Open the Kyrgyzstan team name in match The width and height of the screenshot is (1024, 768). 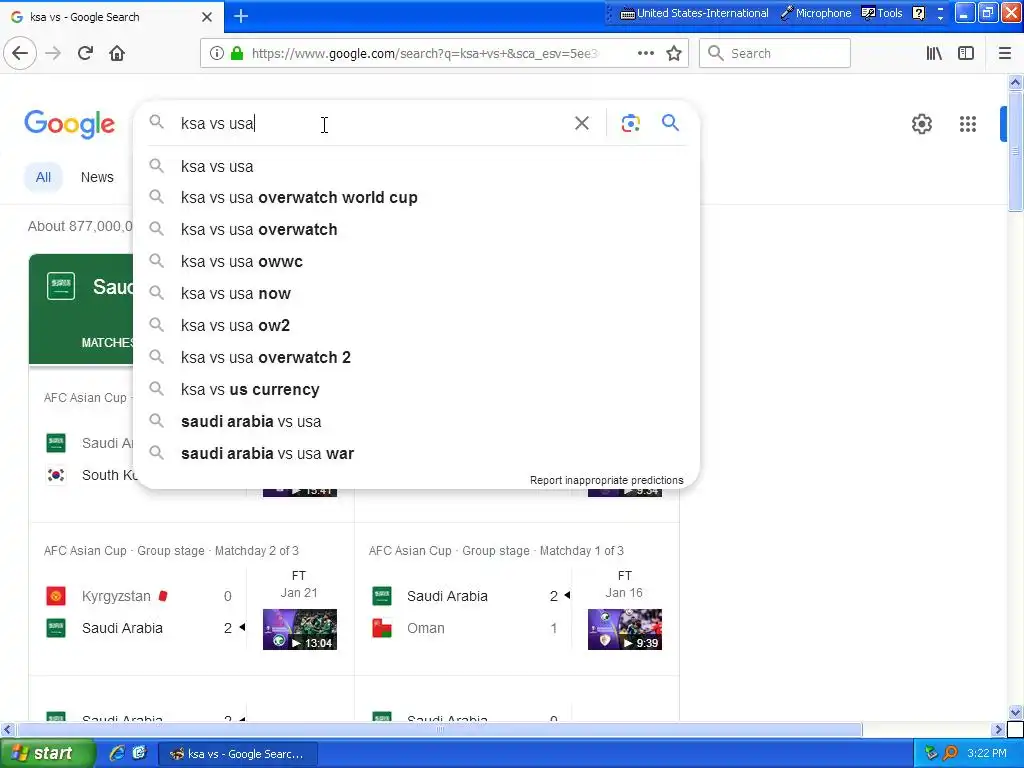[116, 596]
